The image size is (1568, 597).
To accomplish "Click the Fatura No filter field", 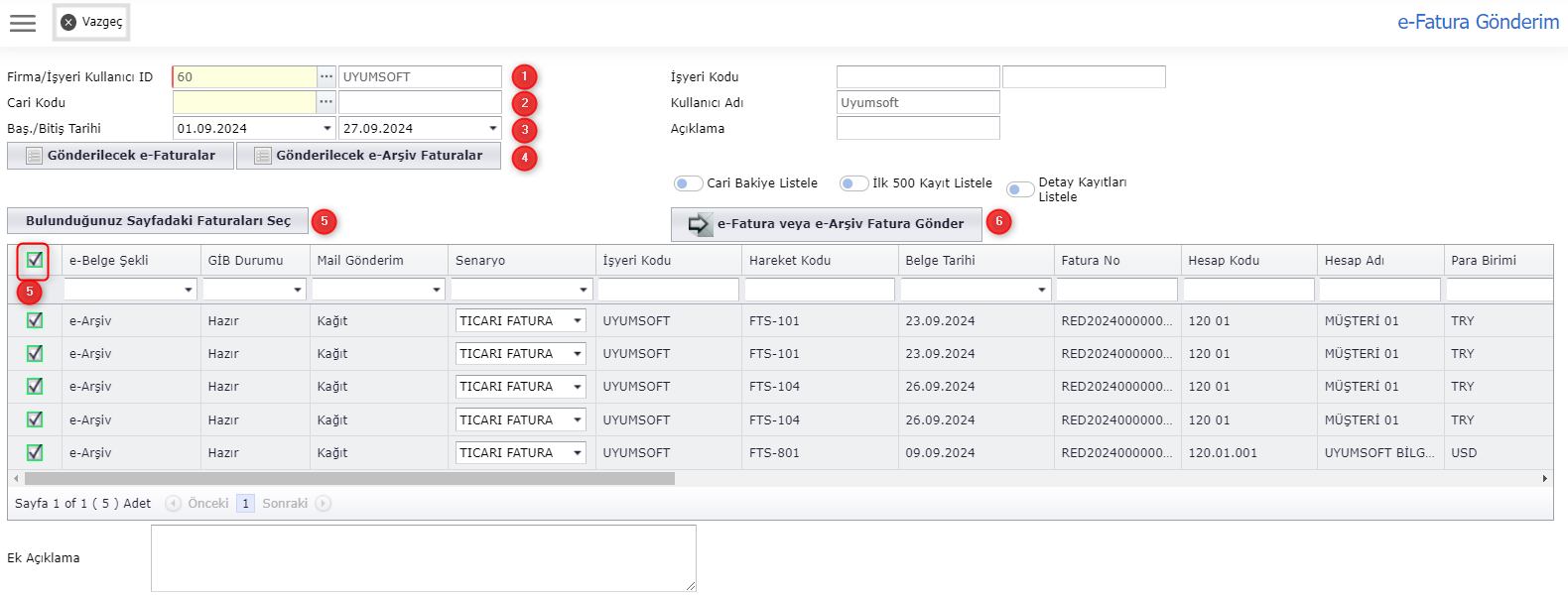I will (x=1116, y=290).
